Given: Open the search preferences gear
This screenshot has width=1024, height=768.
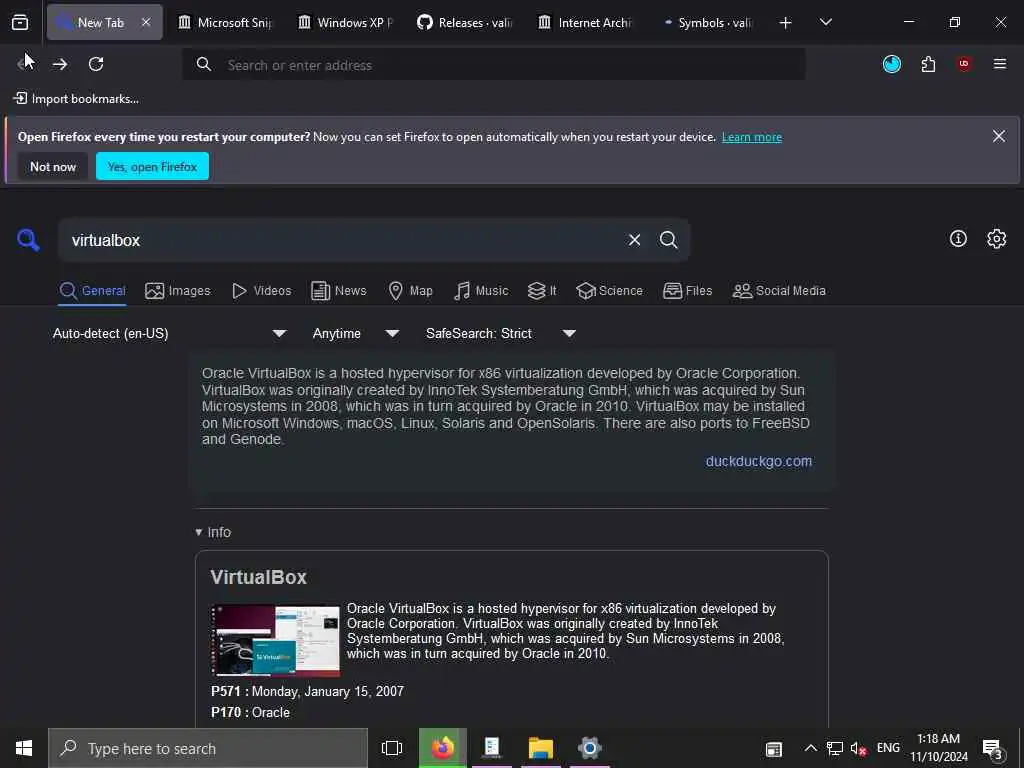Looking at the screenshot, I should 996,239.
